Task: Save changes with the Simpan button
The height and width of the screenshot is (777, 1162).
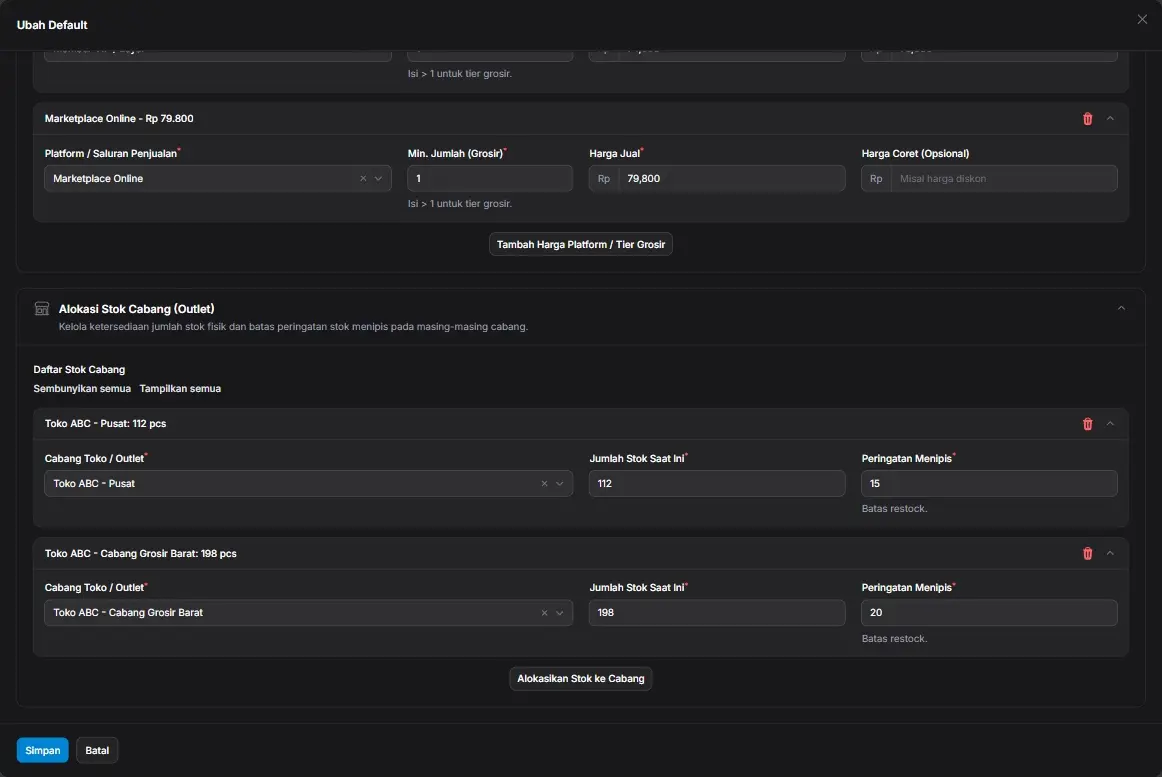Action: [43, 750]
